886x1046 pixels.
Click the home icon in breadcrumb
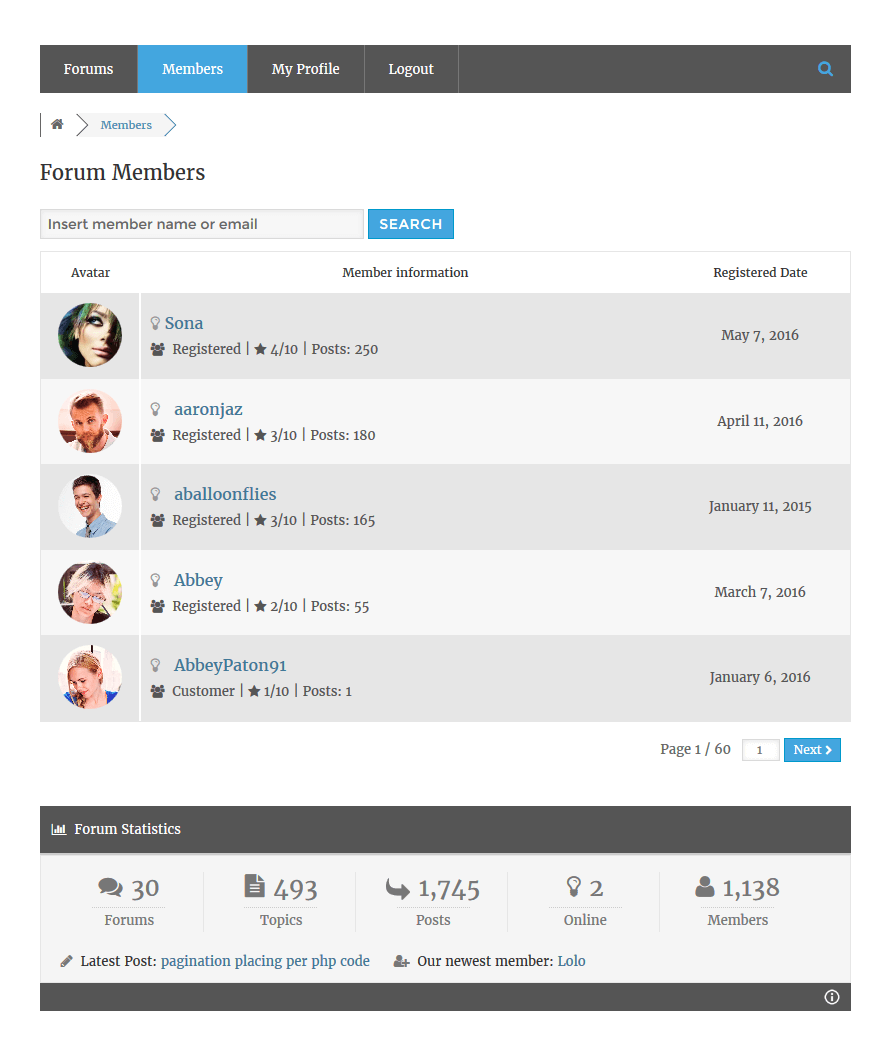click(57, 125)
